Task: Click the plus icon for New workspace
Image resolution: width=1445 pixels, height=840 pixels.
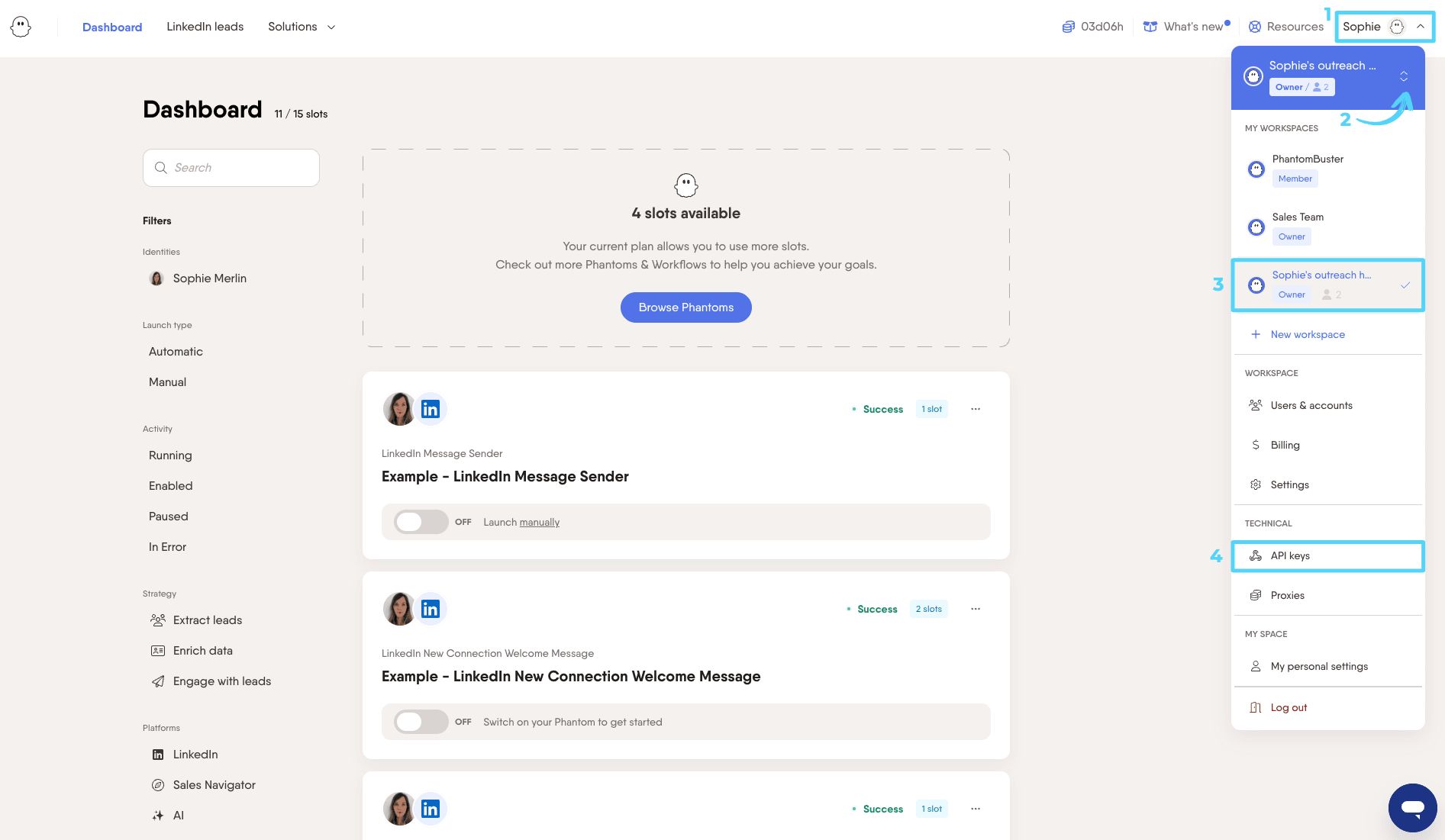Action: [1256, 334]
